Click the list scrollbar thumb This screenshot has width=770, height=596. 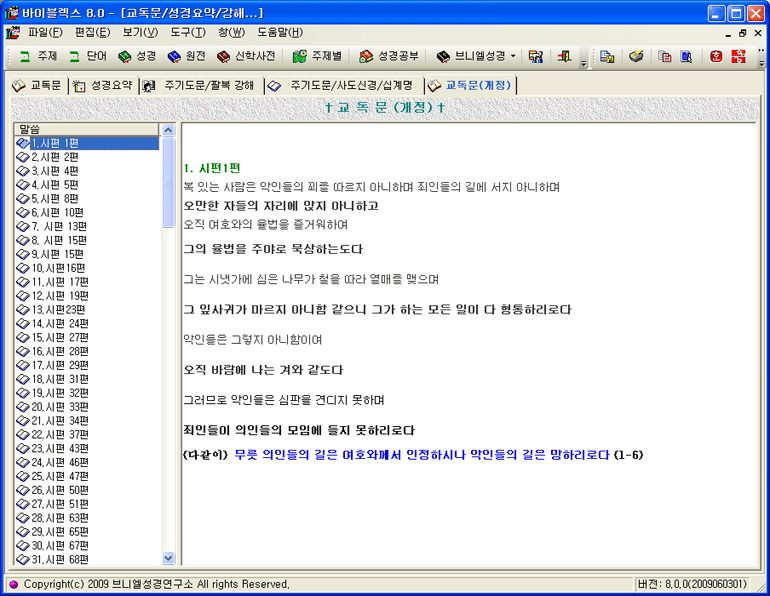point(168,182)
